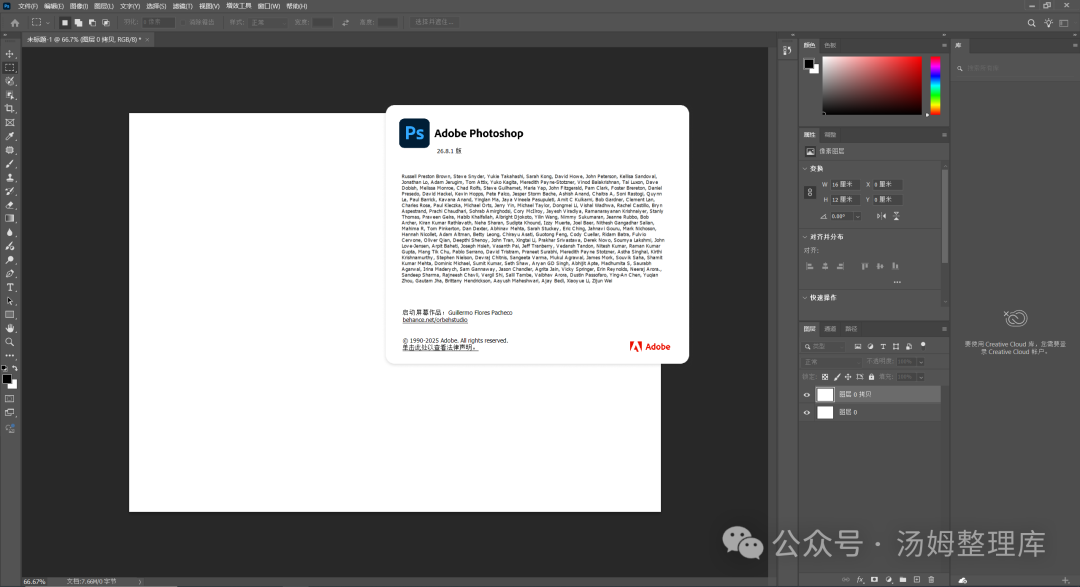Screen dimensions: 1080x587
Task: Select the Move tool
Action: coord(10,54)
